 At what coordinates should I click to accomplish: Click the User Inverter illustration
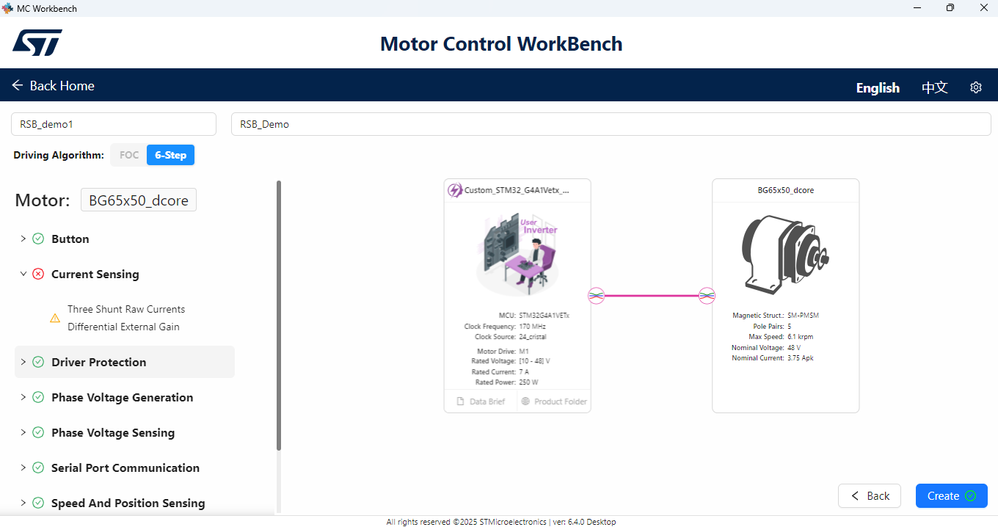coord(517,255)
